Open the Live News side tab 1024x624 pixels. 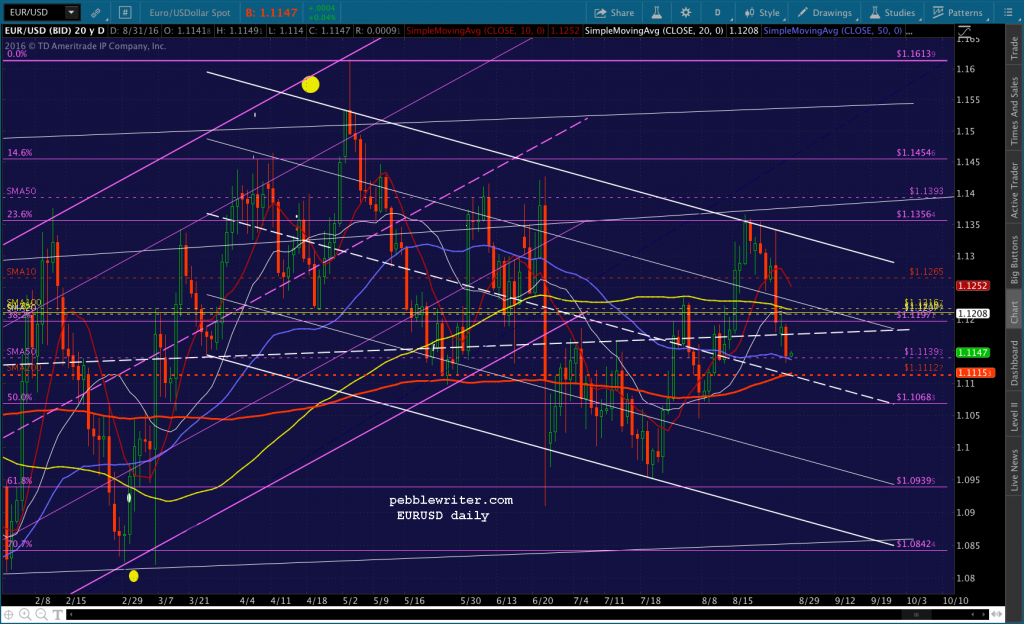(x=1014, y=470)
